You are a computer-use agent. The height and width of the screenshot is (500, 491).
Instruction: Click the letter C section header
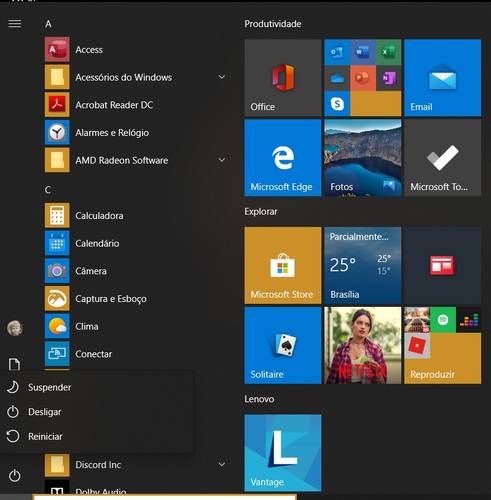[48, 190]
